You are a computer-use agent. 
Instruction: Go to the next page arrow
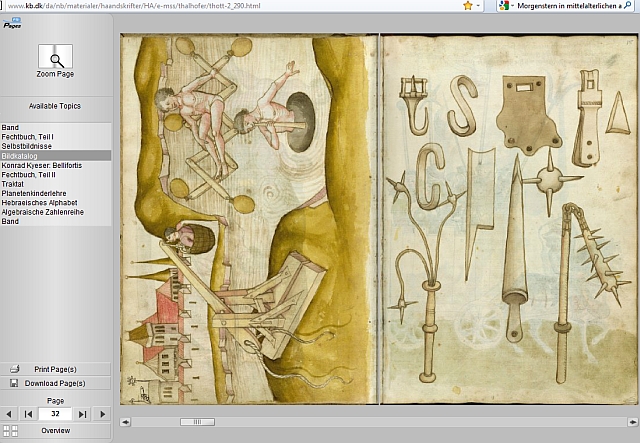click(x=102, y=413)
